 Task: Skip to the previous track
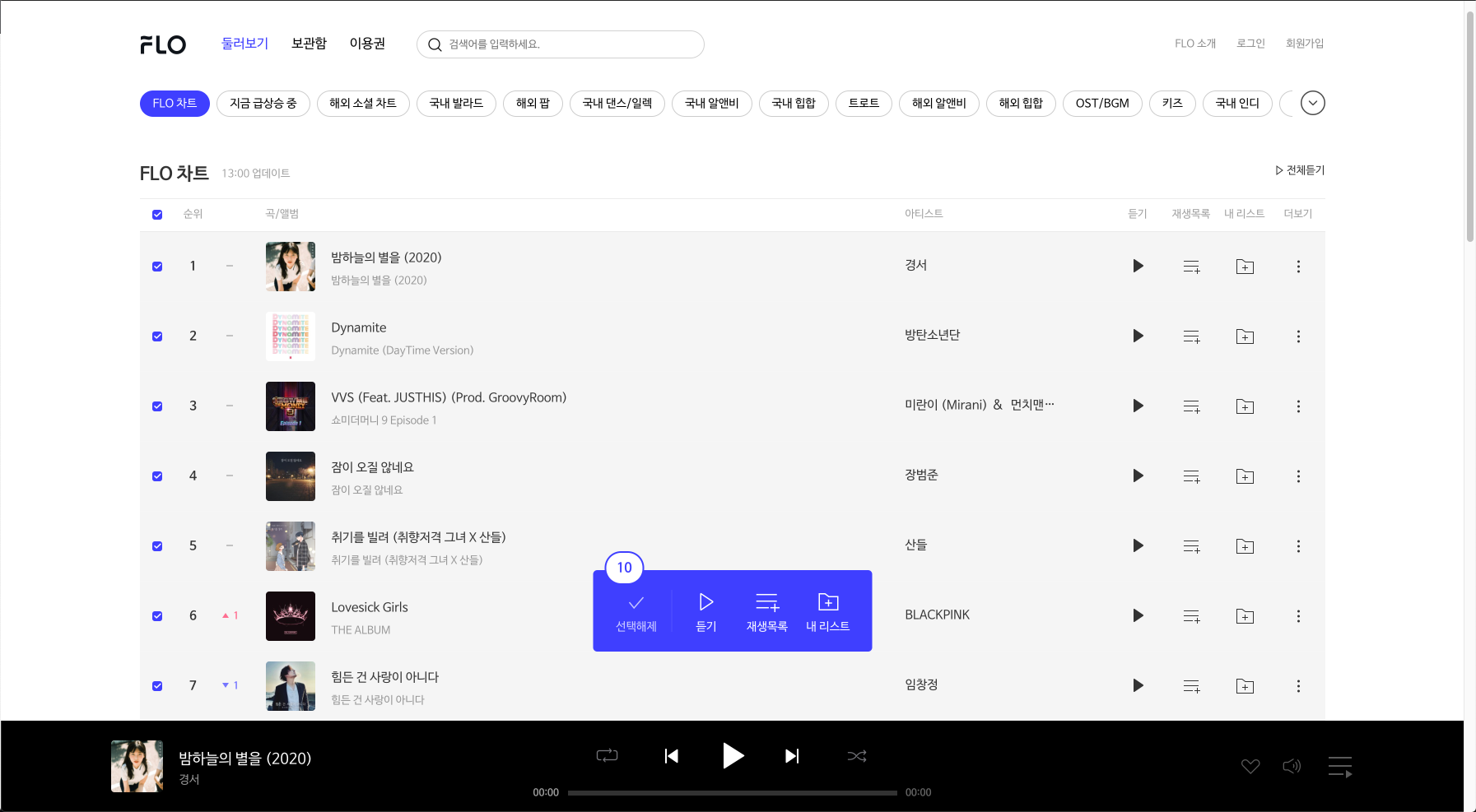pyautogui.click(x=672, y=756)
